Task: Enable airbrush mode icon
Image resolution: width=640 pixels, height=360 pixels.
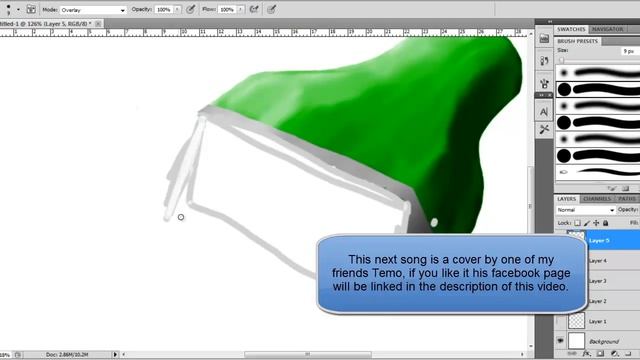Action: pyautogui.click(x=254, y=9)
